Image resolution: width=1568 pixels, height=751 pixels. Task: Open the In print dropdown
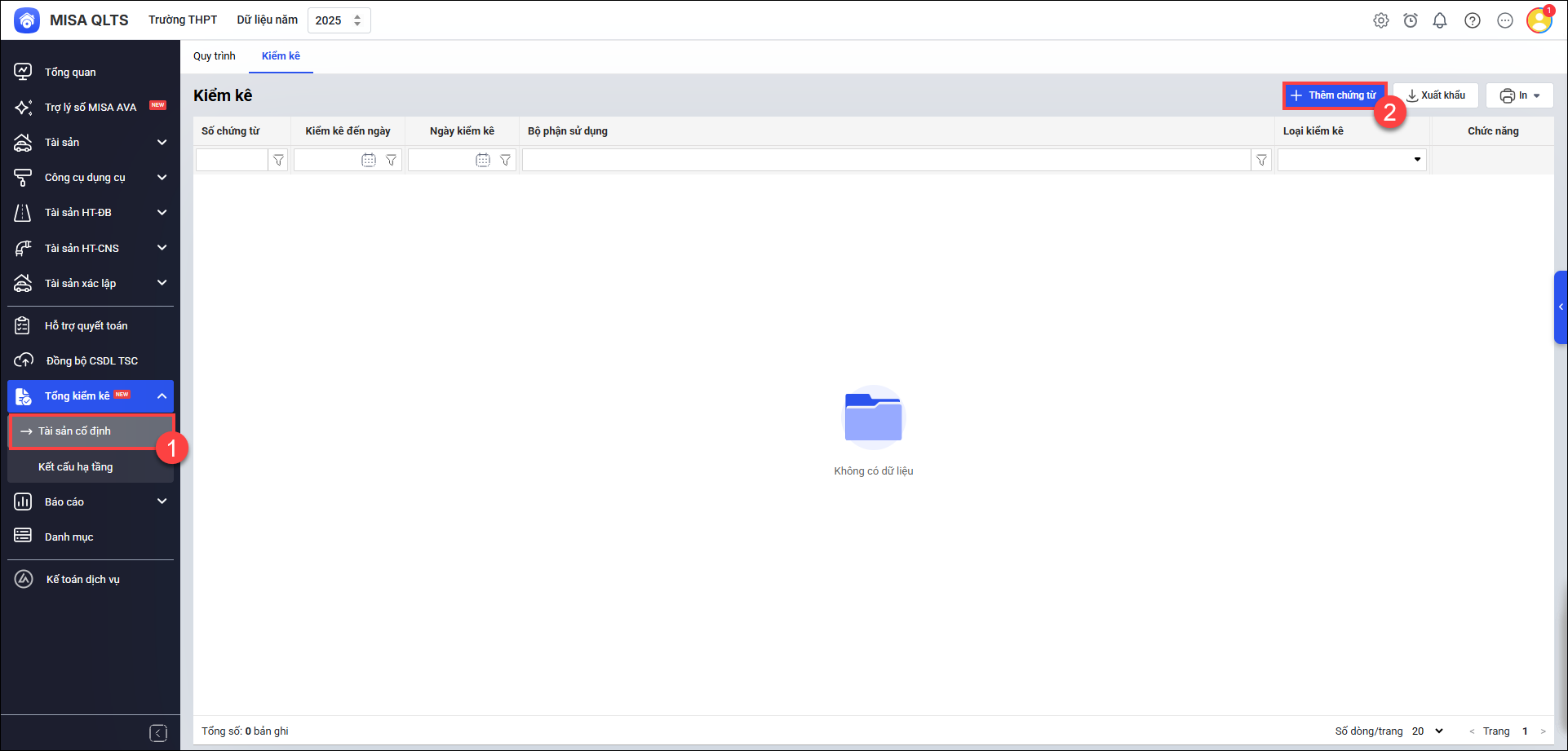[x=1519, y=95]
